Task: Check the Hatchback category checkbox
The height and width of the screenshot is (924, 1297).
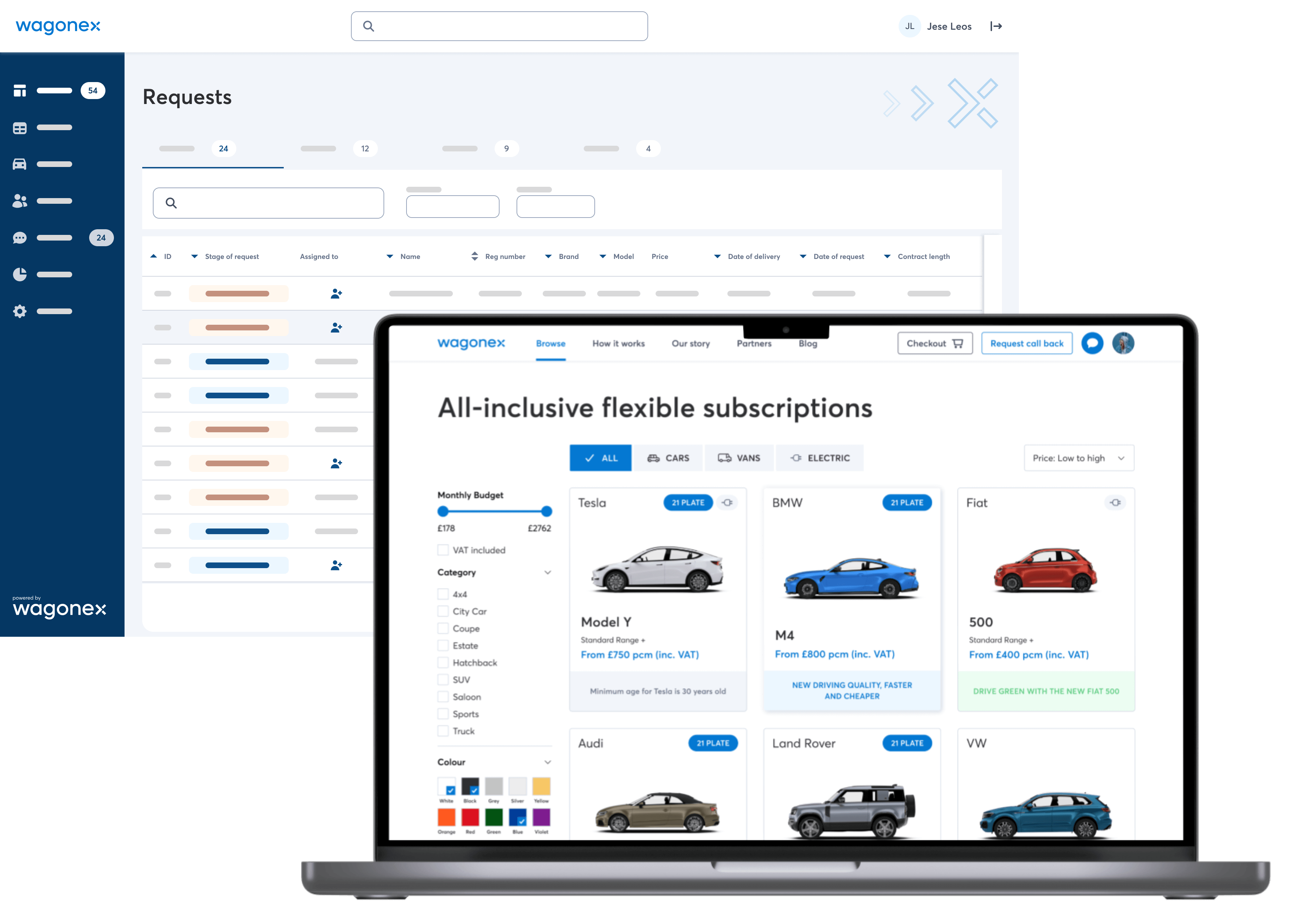Action: pyautogui.click(x=443, y=662)
